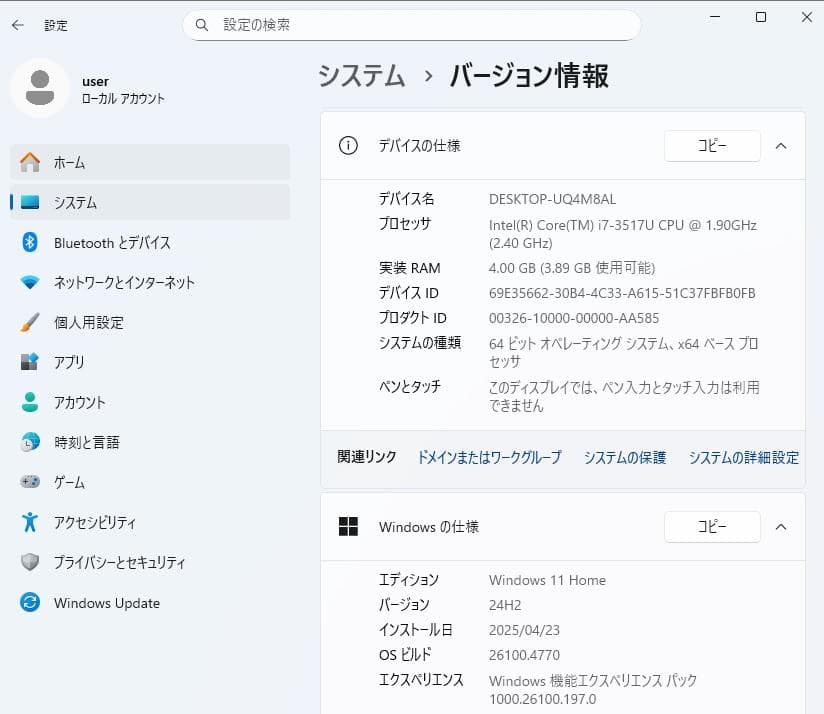Select the ネットワークとインターネット sidebar icon
The height and width of the screenshot is (714, 824).
(29, 282)
